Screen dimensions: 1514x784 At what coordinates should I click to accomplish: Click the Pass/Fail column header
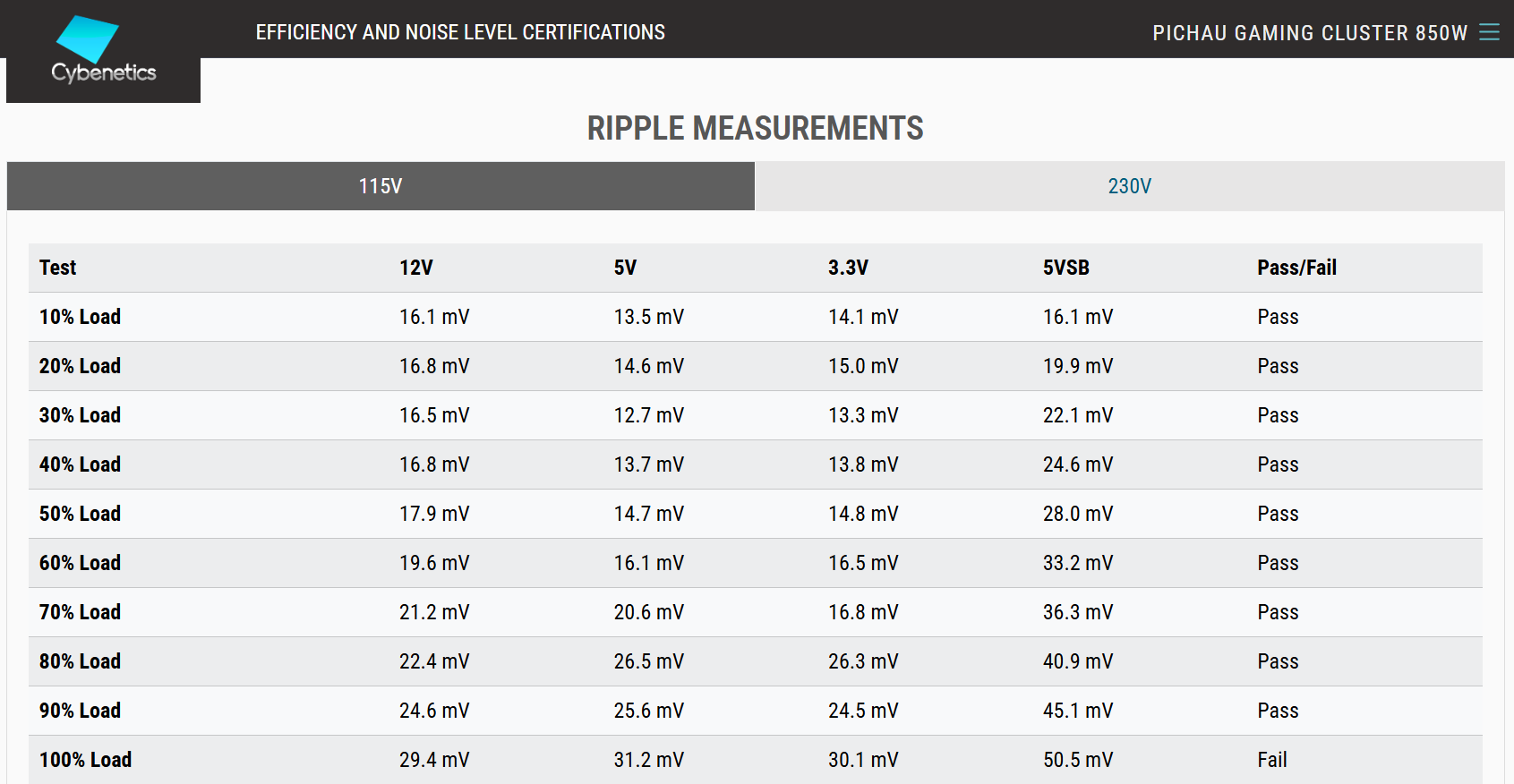pos(1296,268)
